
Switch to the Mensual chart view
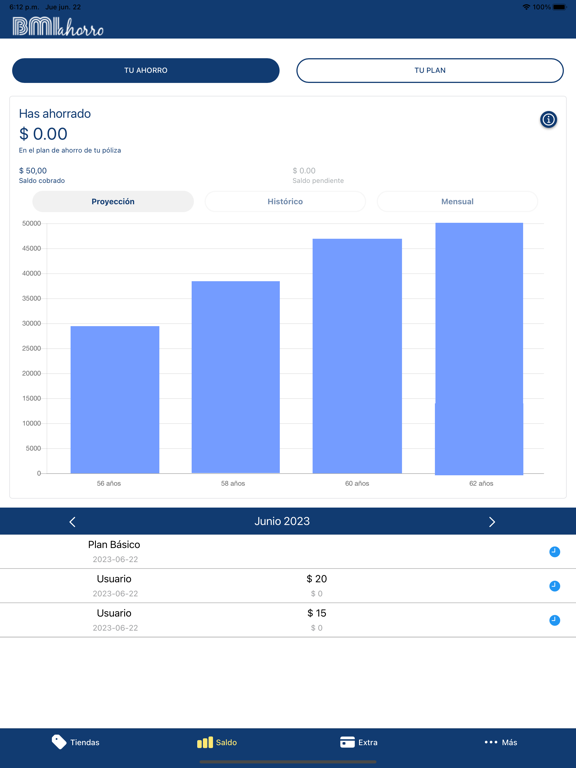pos(457,201)
